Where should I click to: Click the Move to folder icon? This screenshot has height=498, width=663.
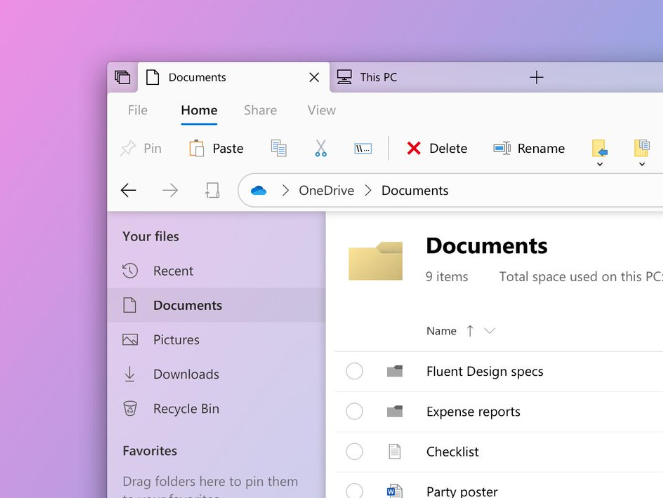[600, 148]
